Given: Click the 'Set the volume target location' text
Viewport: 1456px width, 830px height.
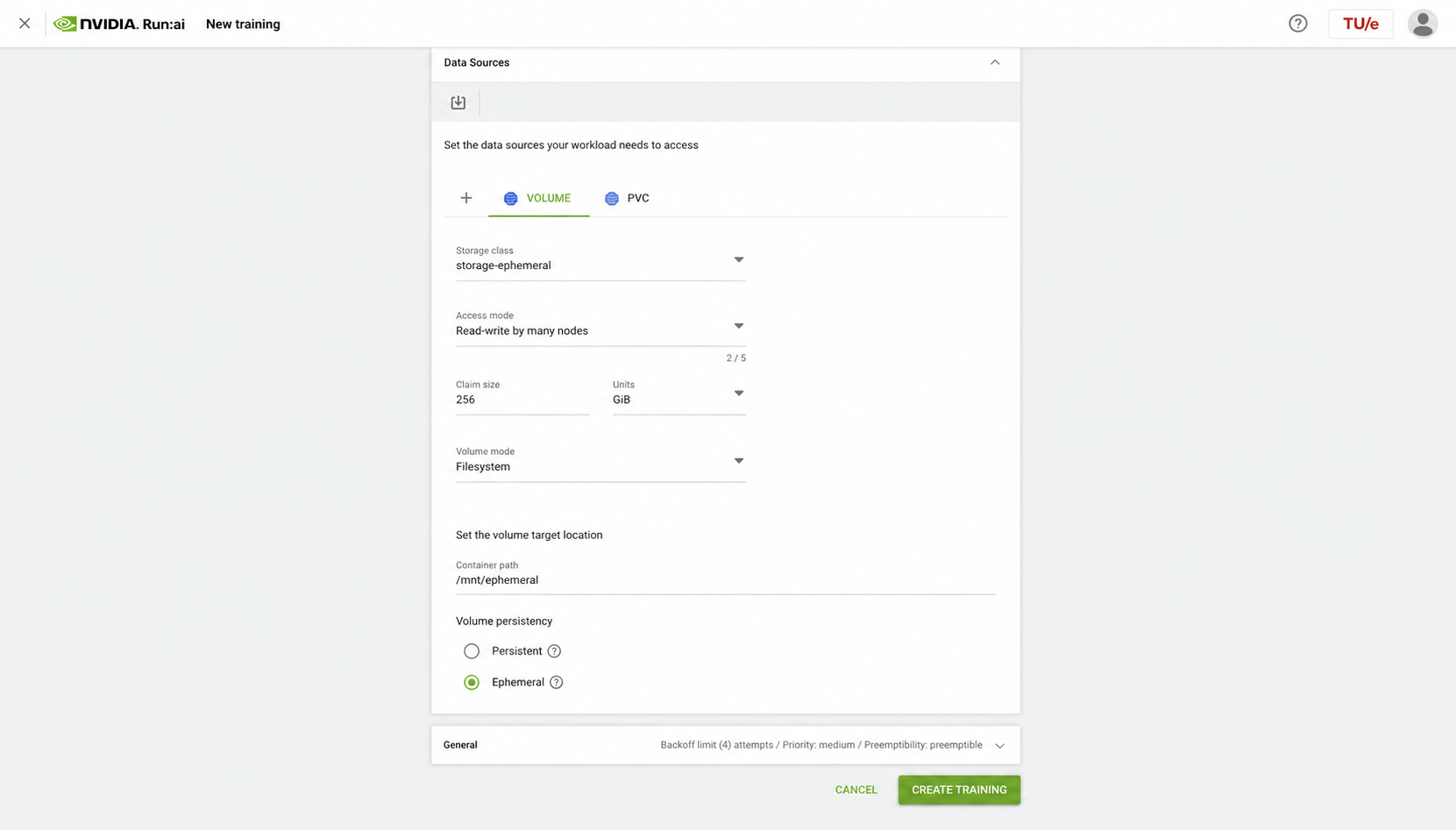Looking at the screenshot, I should [529, 535].
